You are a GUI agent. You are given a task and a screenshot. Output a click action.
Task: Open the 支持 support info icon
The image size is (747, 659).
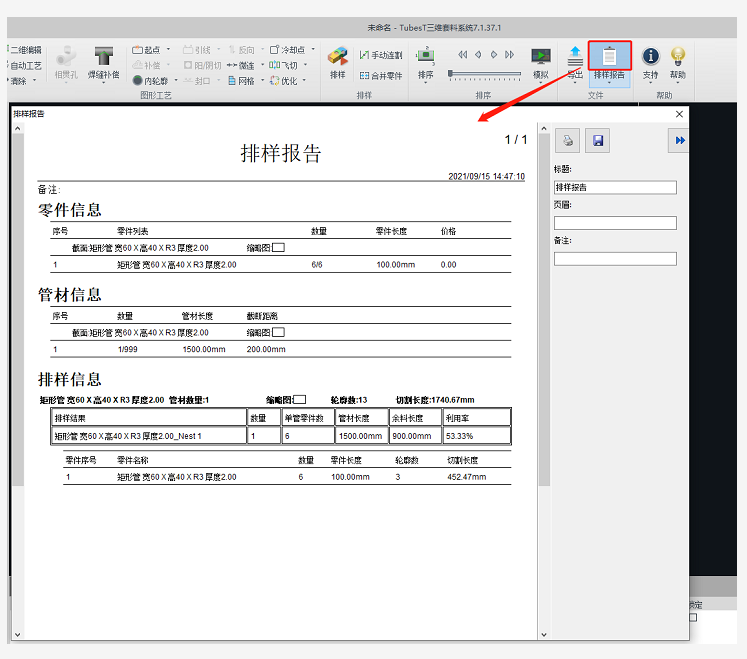651,62
